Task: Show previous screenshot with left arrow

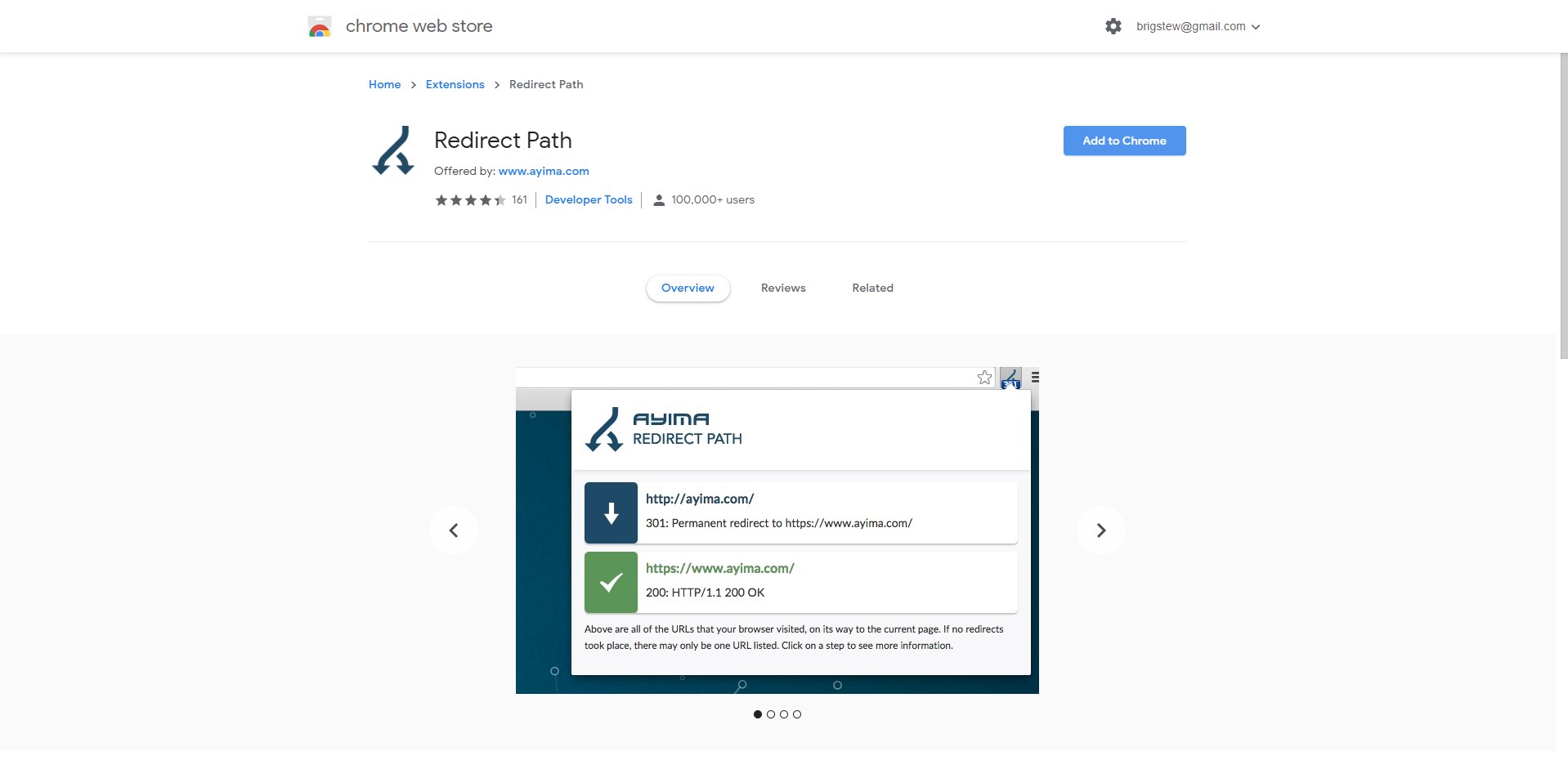Action: [x=454, y=530]
